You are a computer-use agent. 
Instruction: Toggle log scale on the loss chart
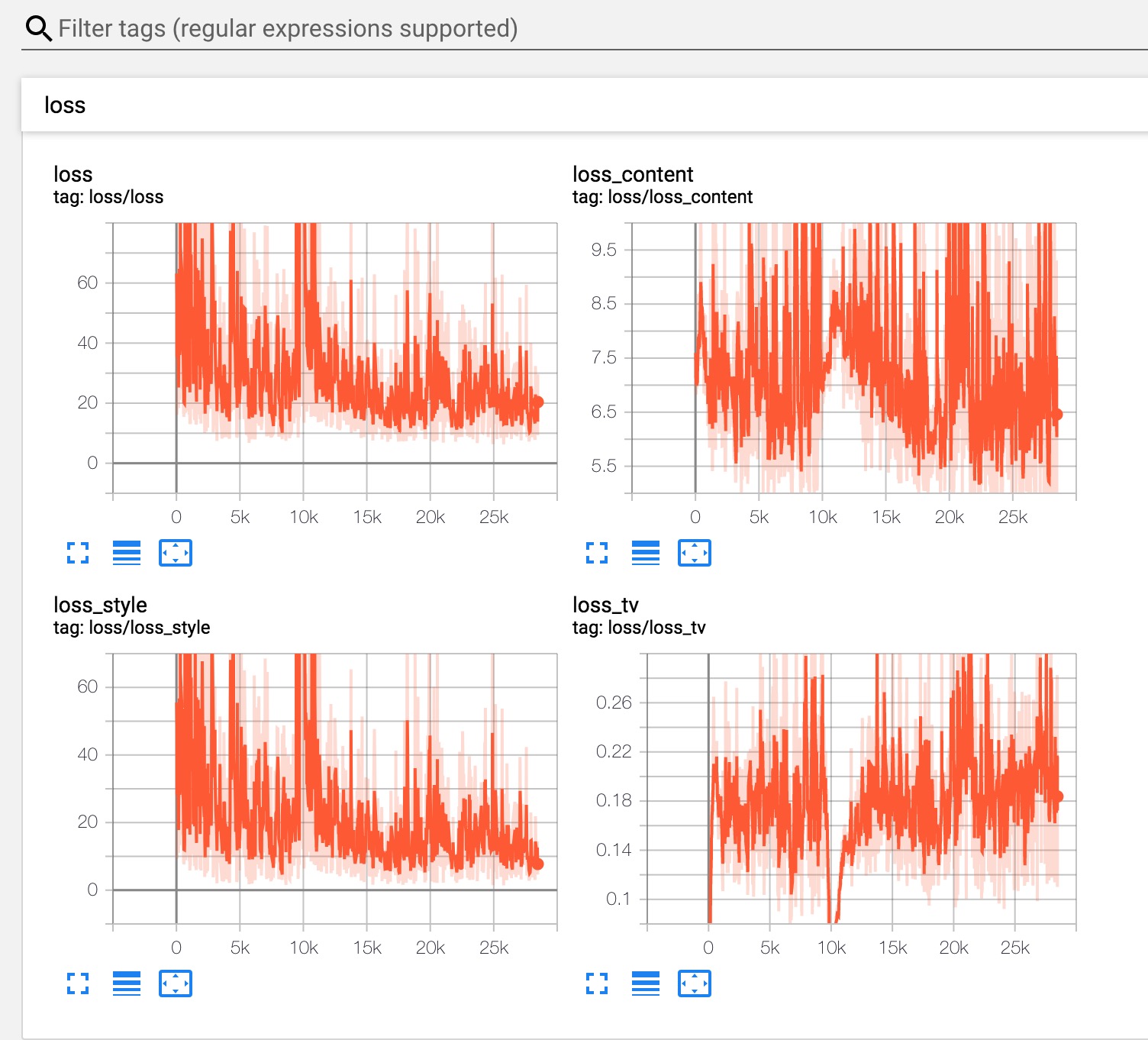point(127,553)
